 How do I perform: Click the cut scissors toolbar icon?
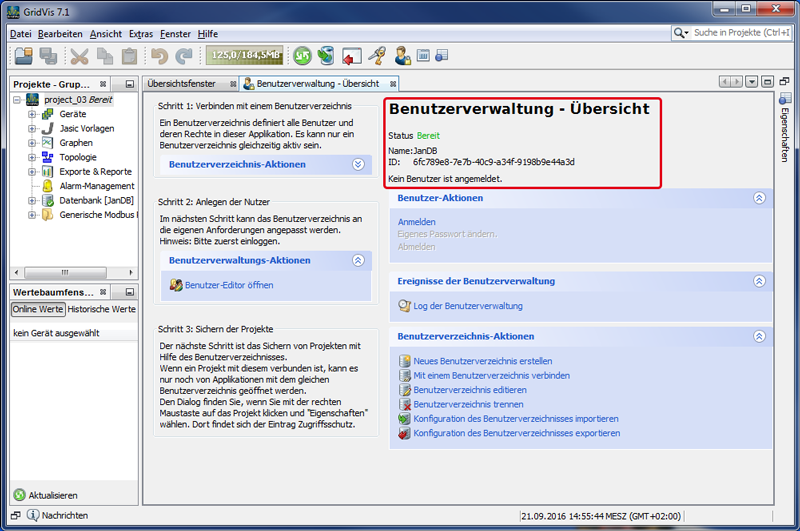80,56
